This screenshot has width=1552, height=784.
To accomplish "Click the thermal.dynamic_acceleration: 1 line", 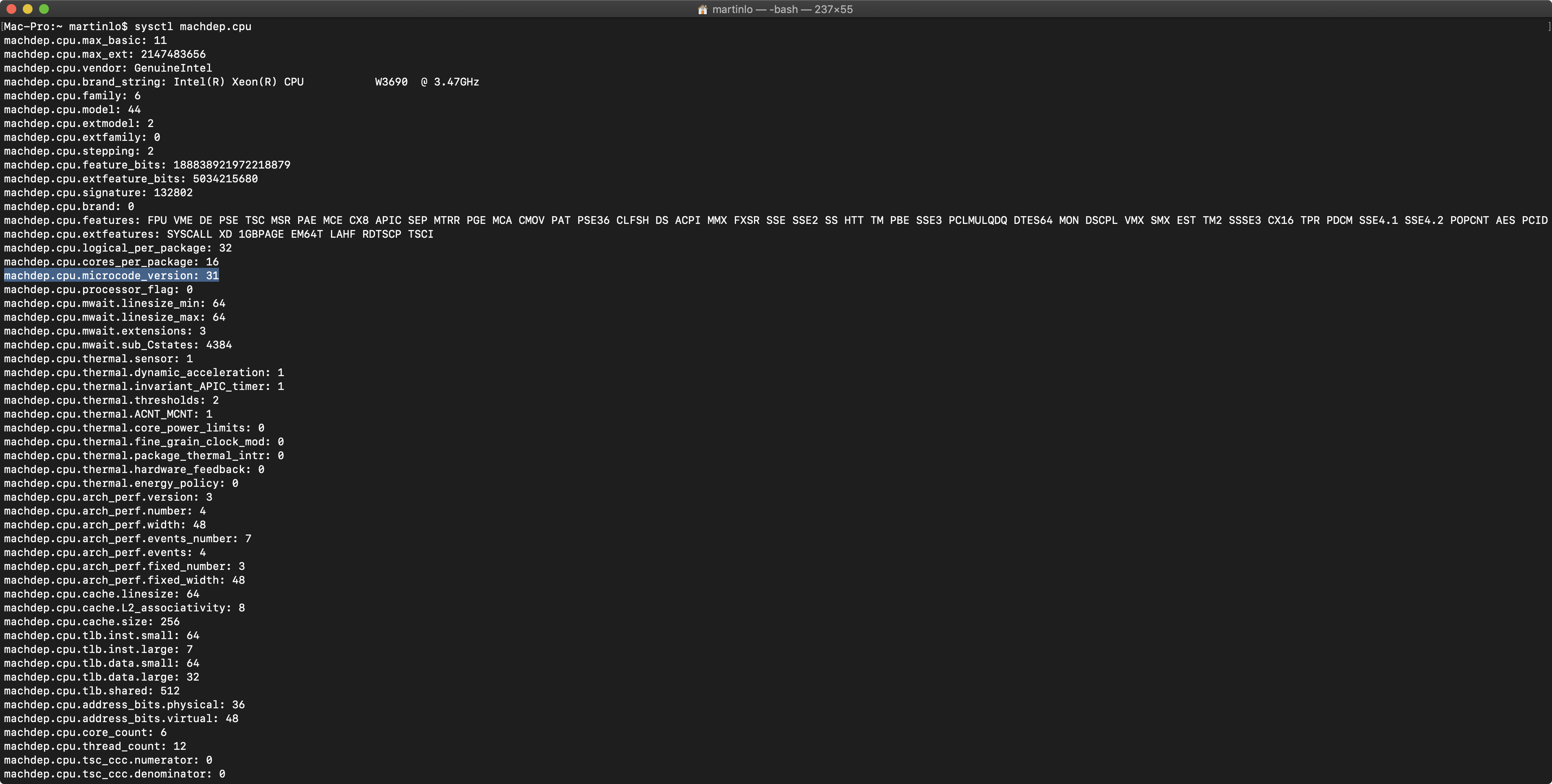I will [x=144, y=373].
